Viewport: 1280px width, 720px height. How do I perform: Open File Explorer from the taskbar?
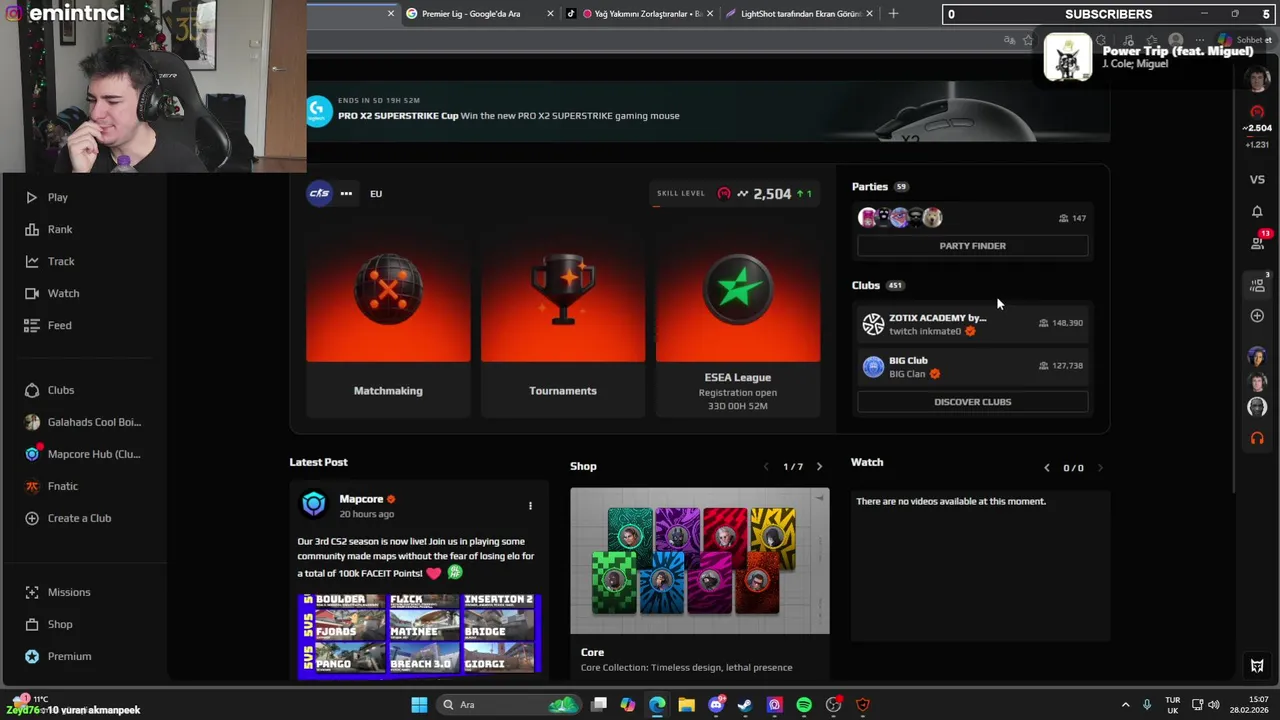pyautogui.click(x=686, y=705)
